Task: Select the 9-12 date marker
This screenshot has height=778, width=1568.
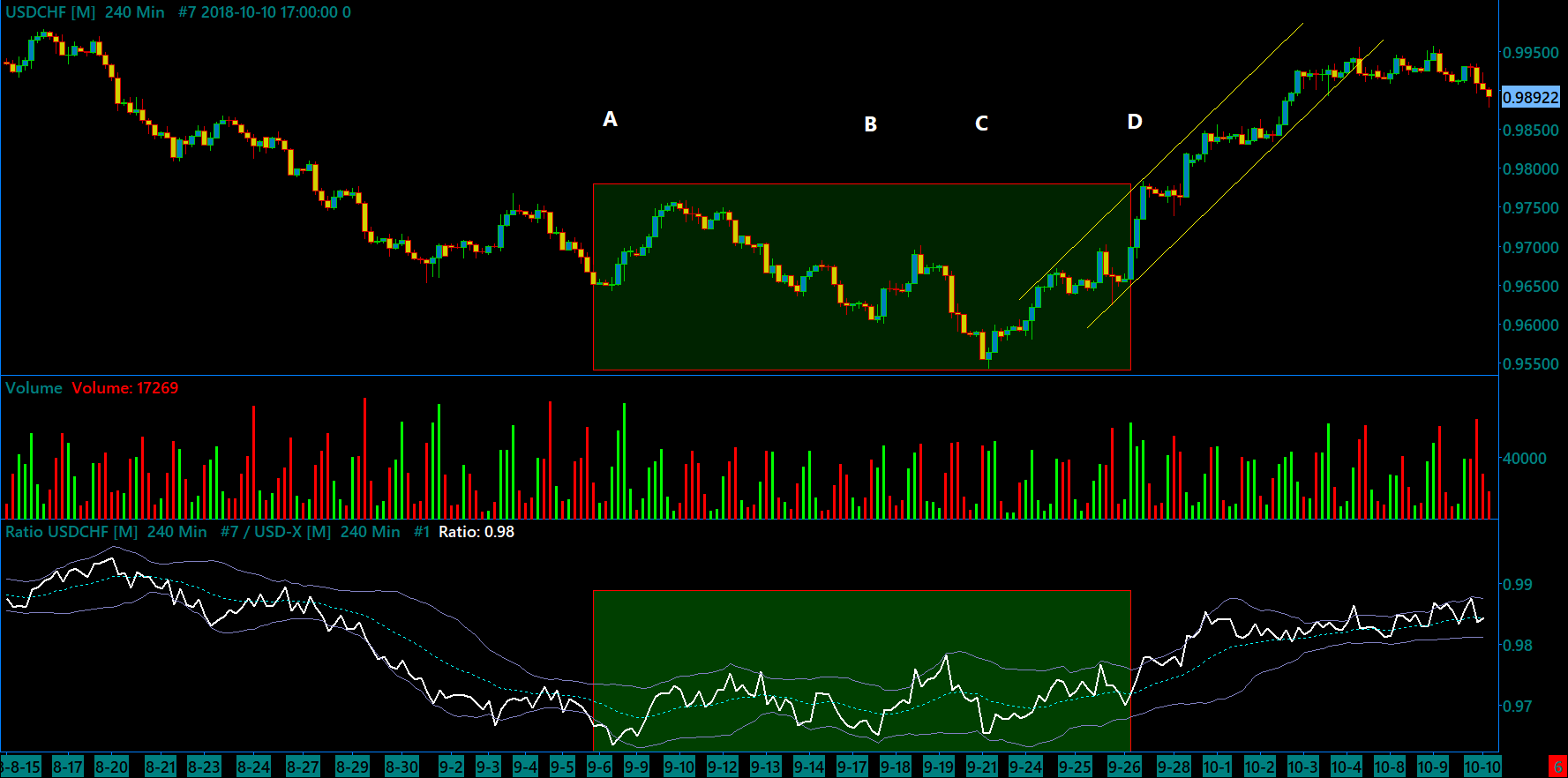Action: pyautogui.click(x=723, y=767)
